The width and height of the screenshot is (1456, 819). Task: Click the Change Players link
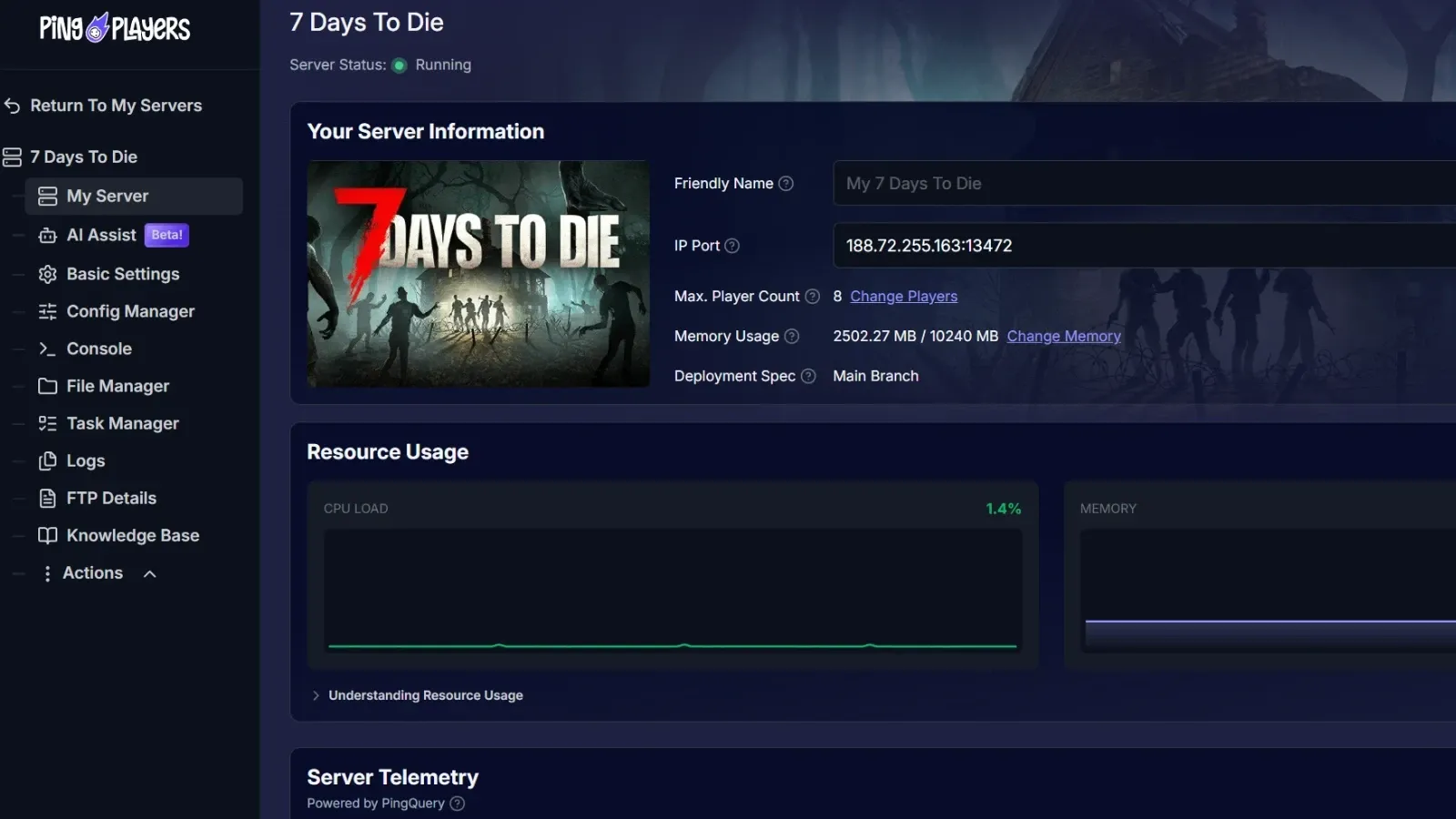(x=904, y=297)
